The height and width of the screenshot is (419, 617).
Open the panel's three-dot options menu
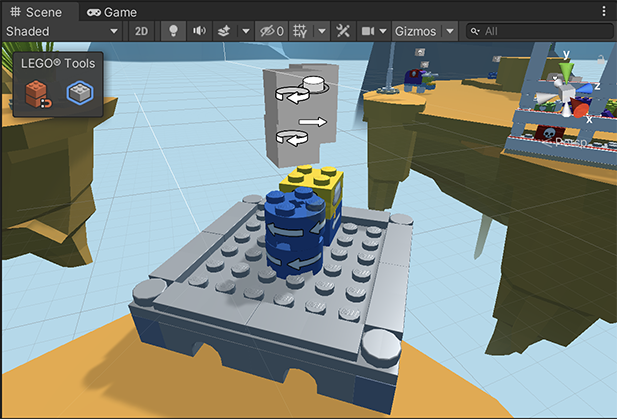click(604, 12)
